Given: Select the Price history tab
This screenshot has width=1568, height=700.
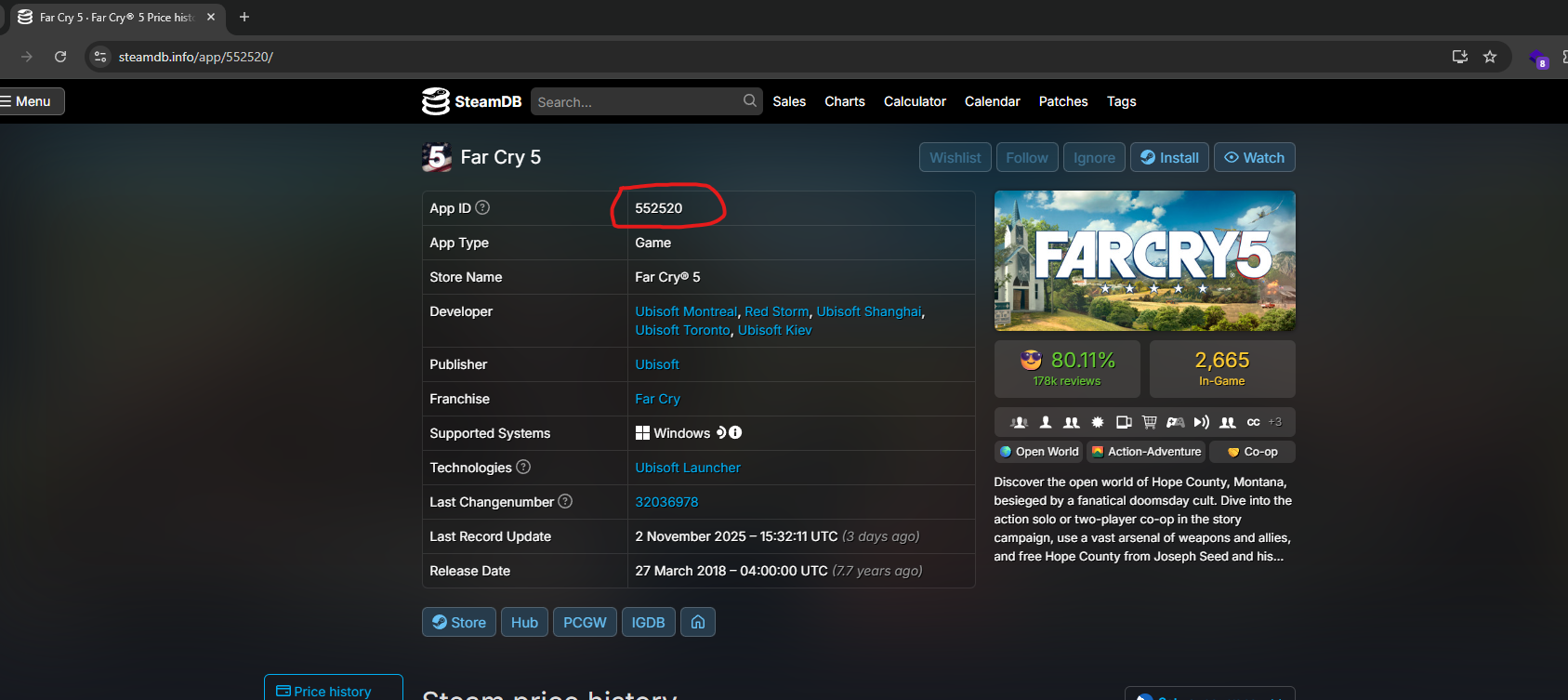Looking at the screenshot, I should tap(334, 688).
